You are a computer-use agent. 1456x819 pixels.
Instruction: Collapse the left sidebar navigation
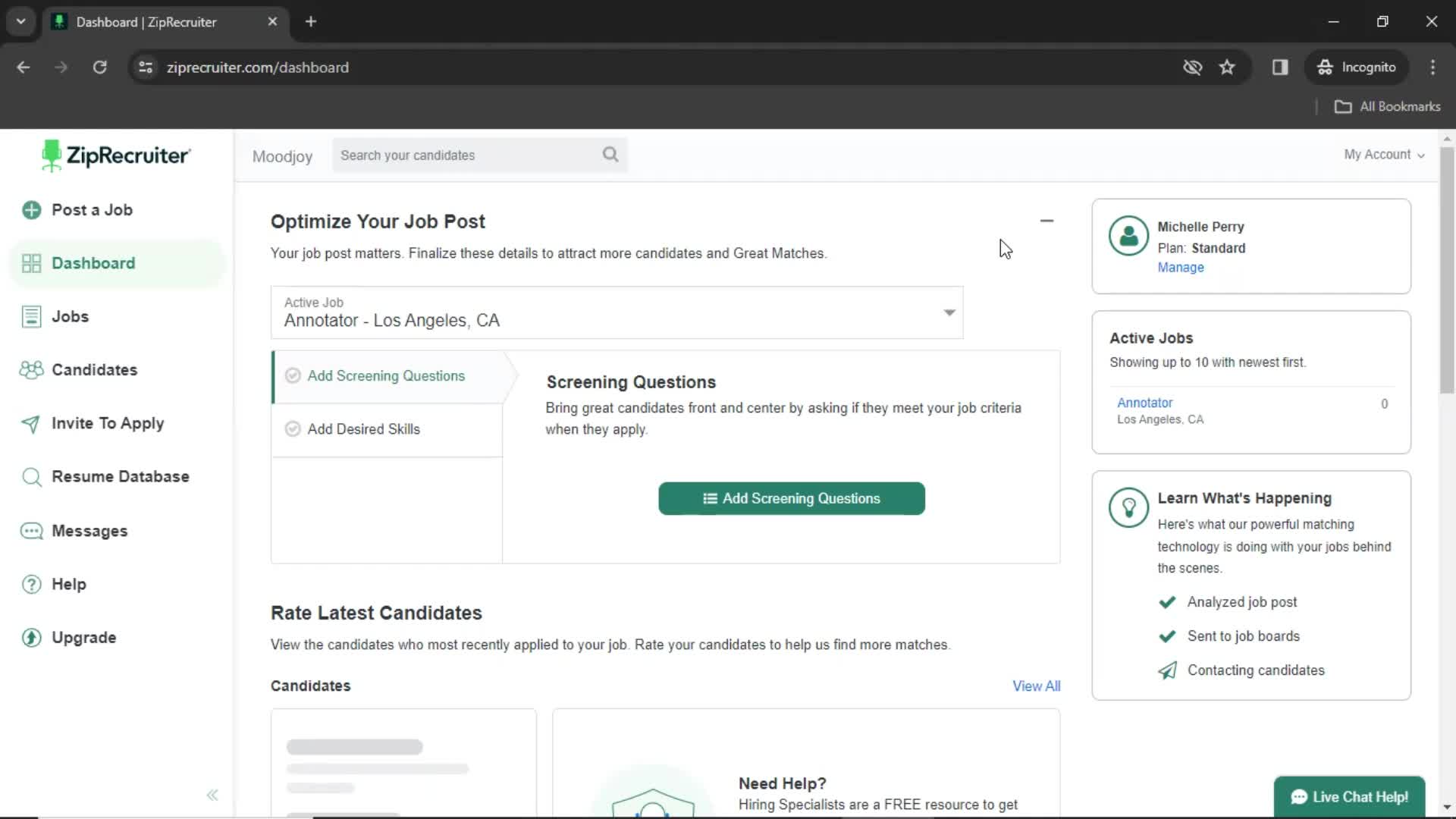tap(212, 795)
